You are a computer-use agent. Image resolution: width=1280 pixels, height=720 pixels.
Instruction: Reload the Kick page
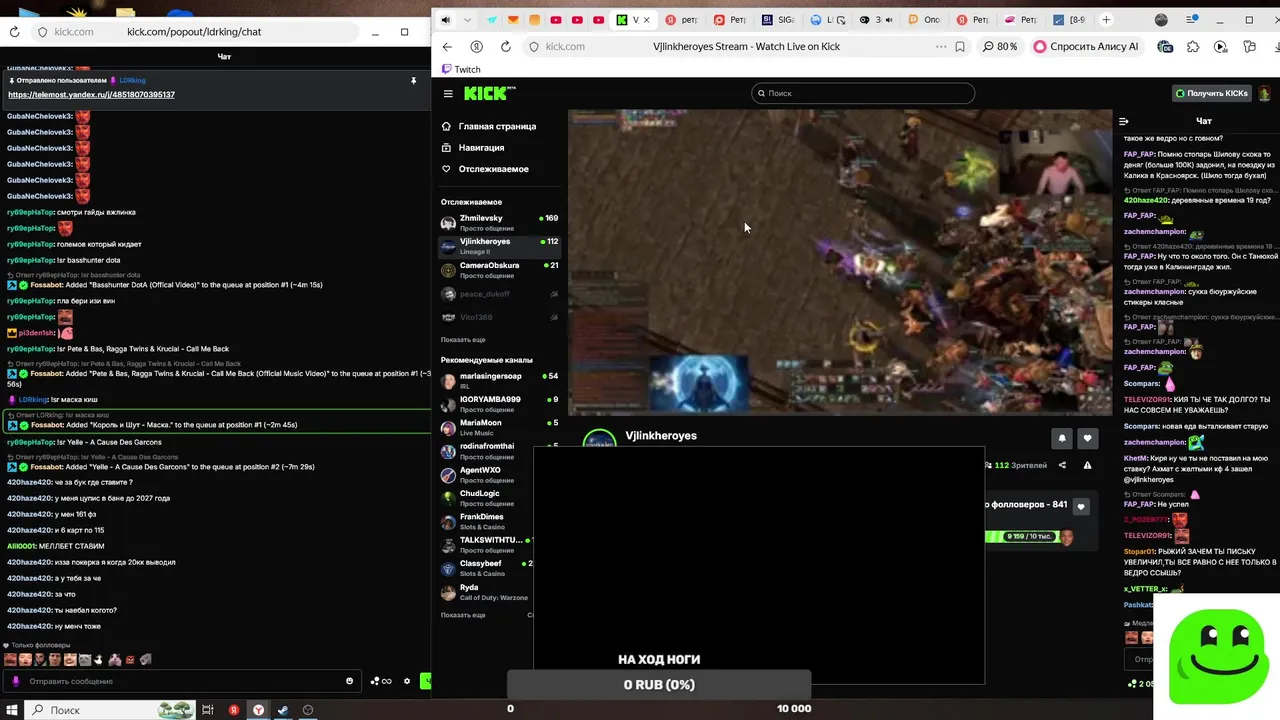click(506, 46)
